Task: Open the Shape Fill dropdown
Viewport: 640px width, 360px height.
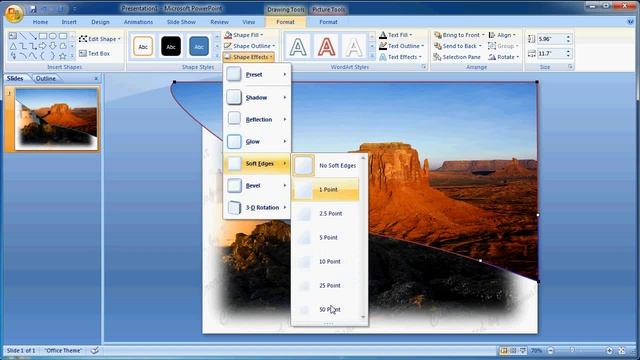Action: 244,35
